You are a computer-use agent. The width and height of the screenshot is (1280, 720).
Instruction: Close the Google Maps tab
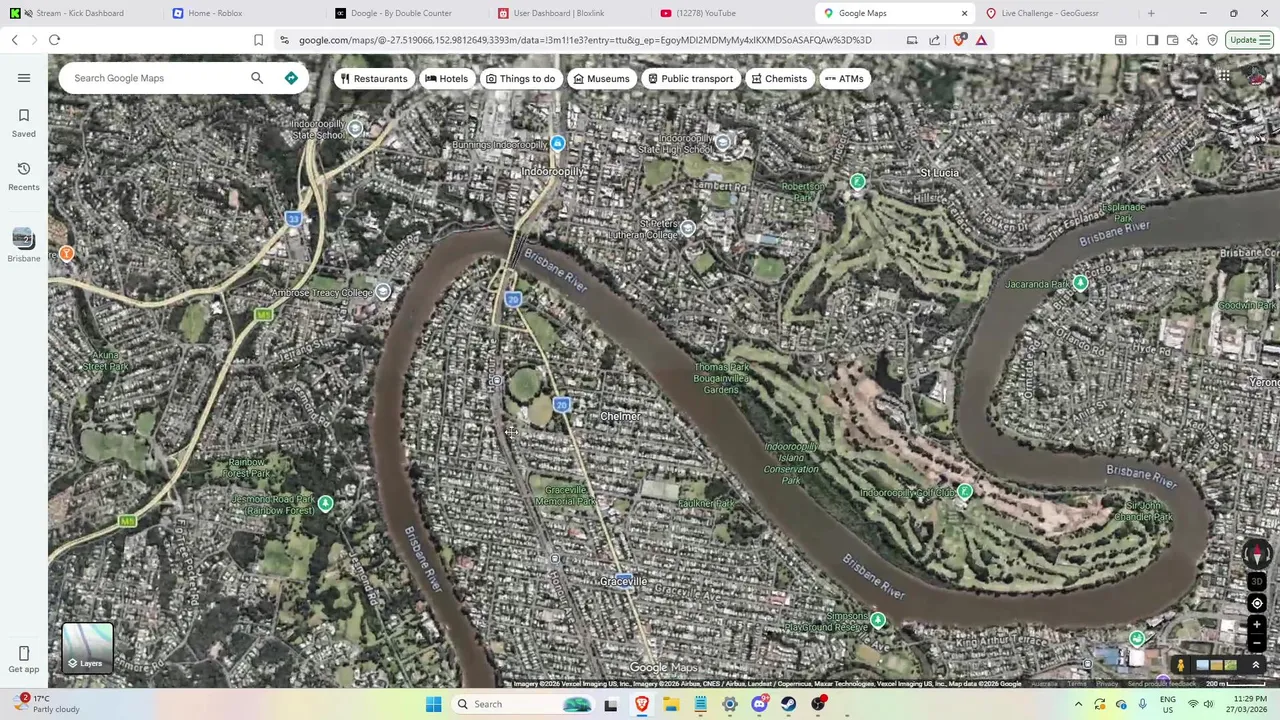pyautogui.click(x=964, y=13)
